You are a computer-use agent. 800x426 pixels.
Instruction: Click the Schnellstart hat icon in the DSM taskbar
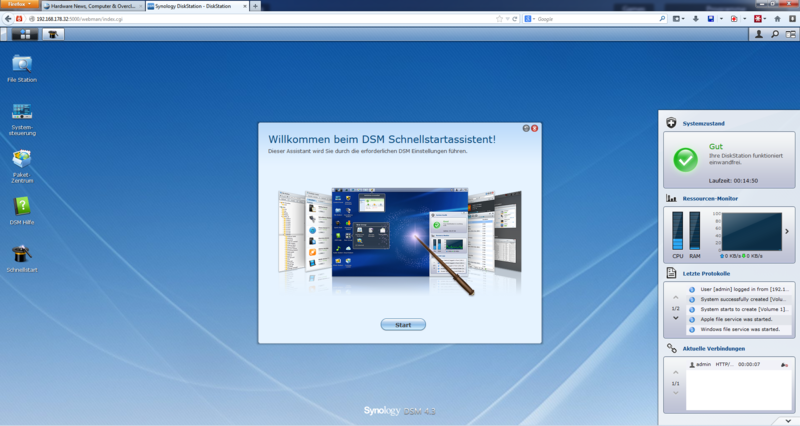(53, 34)
